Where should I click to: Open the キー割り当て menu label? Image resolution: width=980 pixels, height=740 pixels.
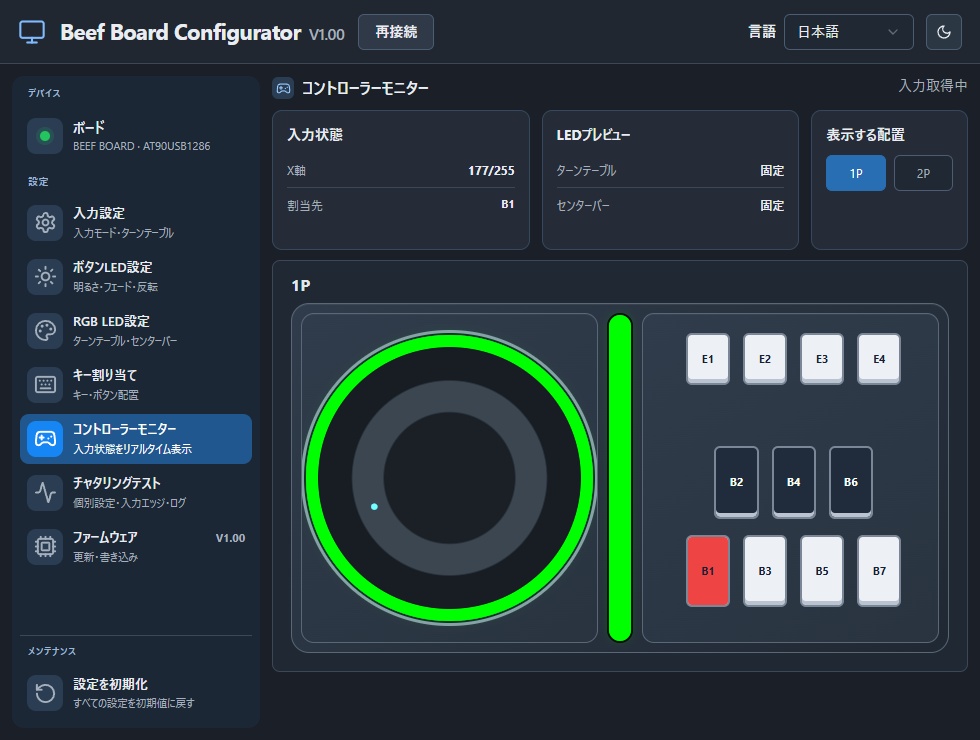(105, 375)
